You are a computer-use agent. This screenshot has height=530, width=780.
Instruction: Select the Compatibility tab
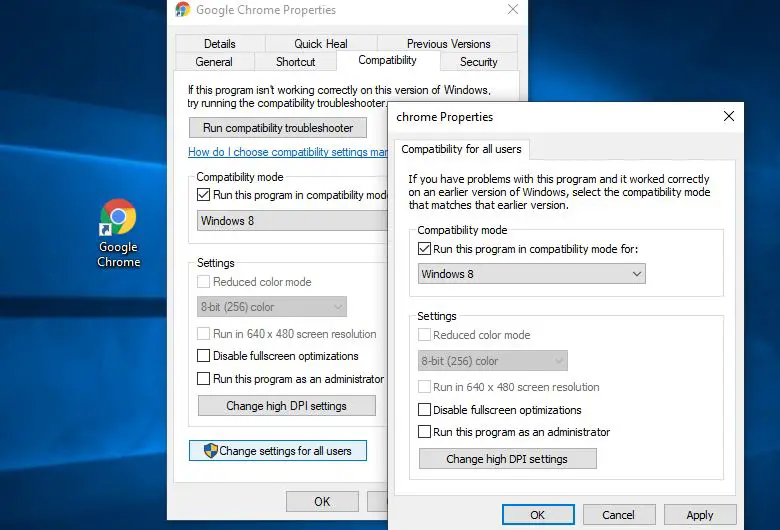[388, 60]
